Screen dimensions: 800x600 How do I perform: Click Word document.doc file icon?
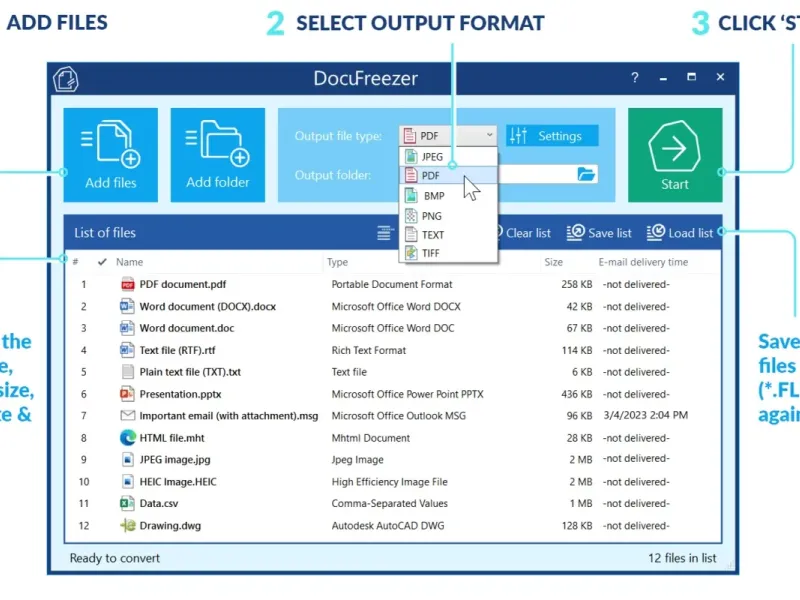coord(127,328)
